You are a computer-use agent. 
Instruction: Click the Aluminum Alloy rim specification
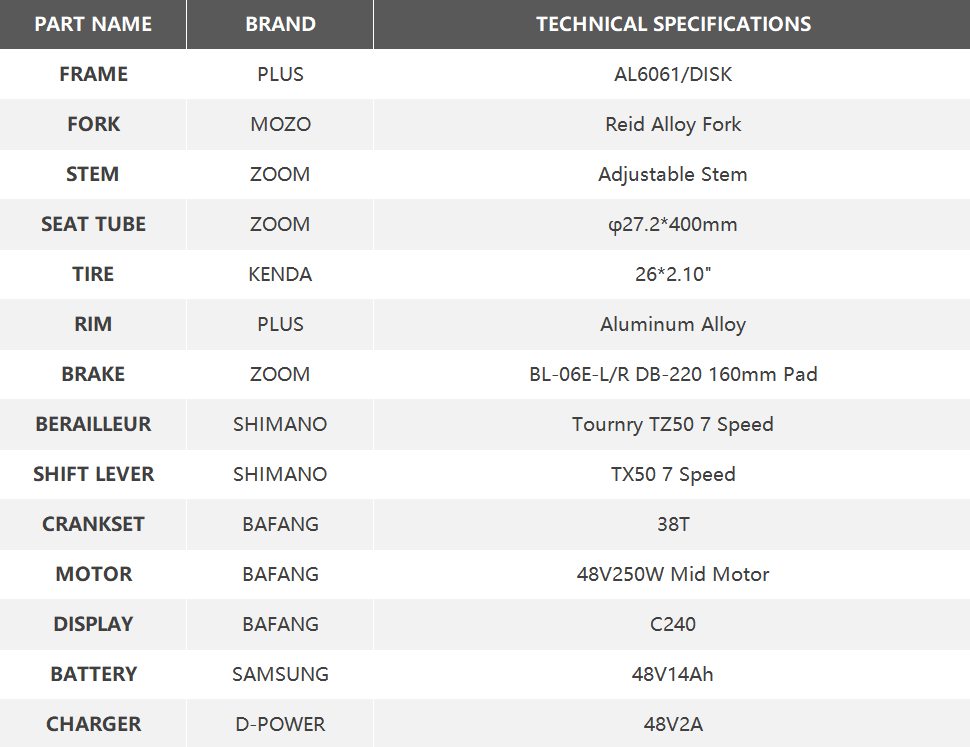point(673,324)
